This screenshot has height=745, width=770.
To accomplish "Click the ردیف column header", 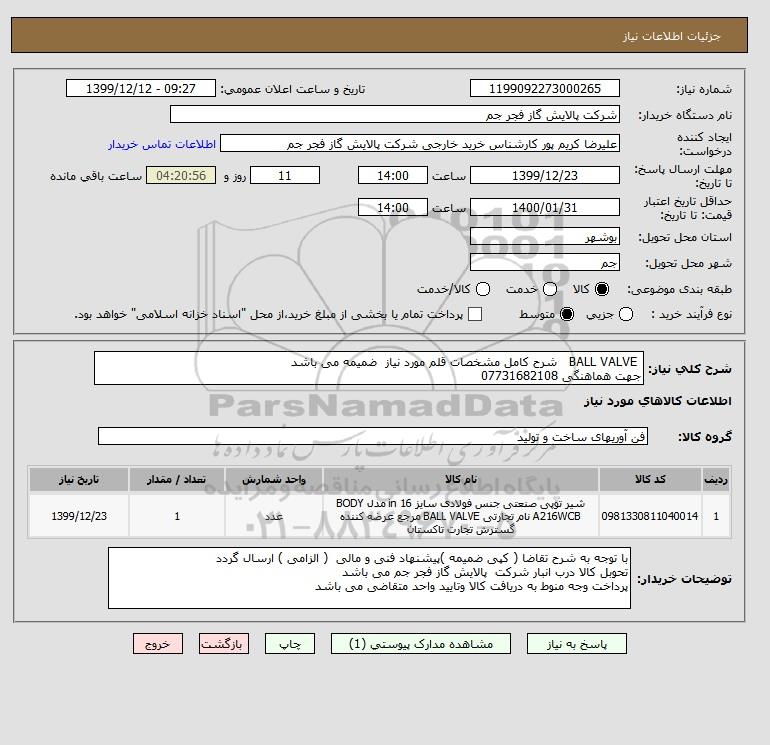I will (716, 479).
